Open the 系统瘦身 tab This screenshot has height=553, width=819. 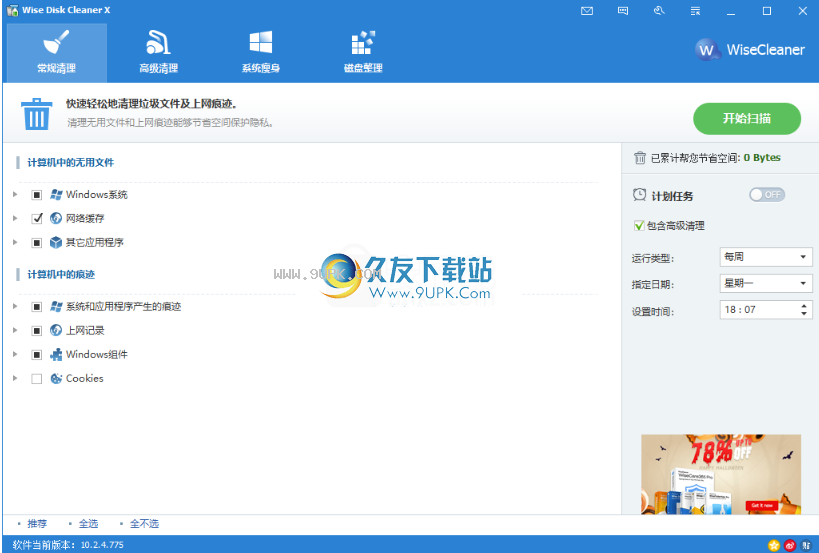pos(261,53)
